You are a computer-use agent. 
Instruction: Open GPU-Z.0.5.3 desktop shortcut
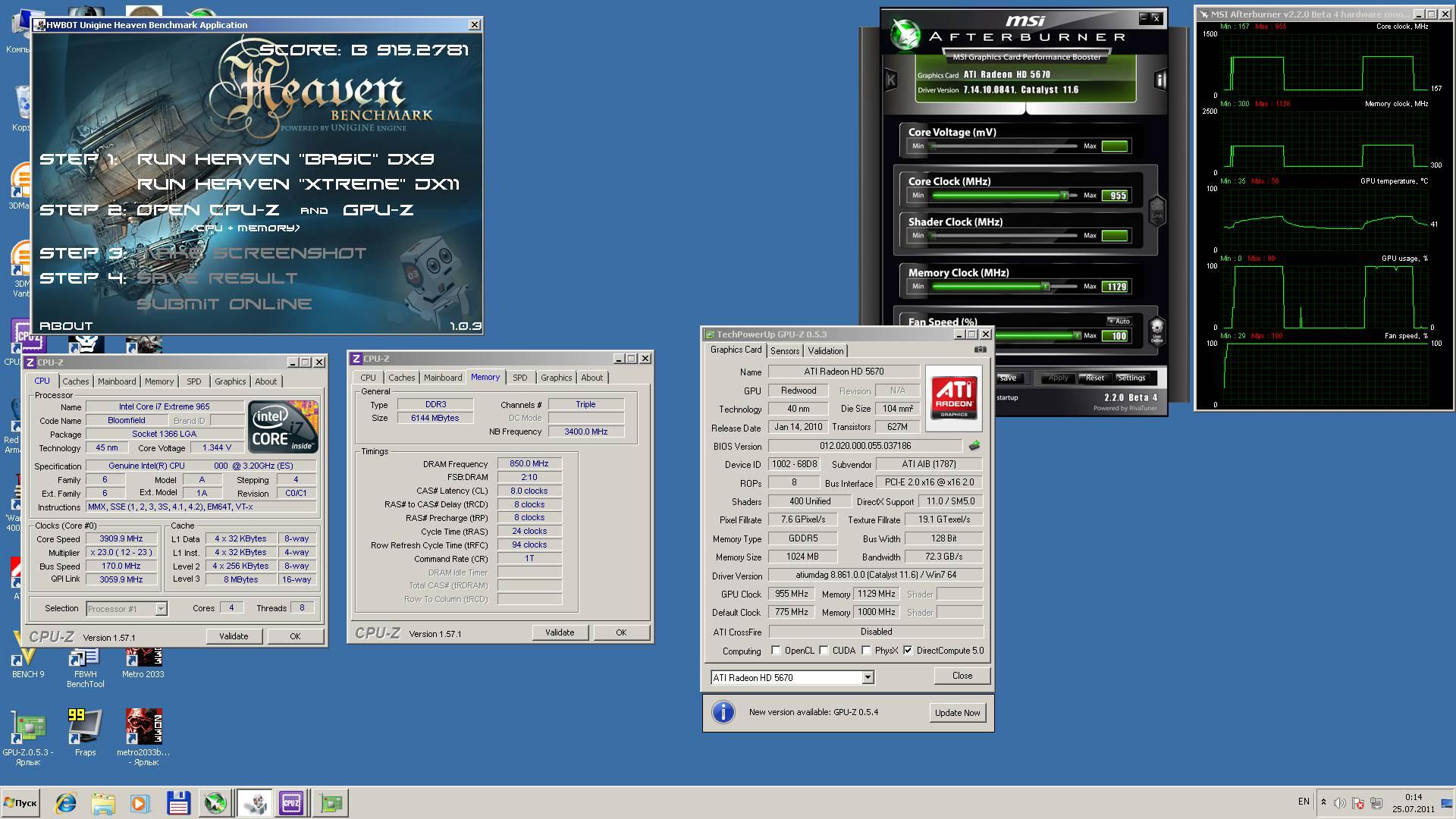tap(28, 737)
